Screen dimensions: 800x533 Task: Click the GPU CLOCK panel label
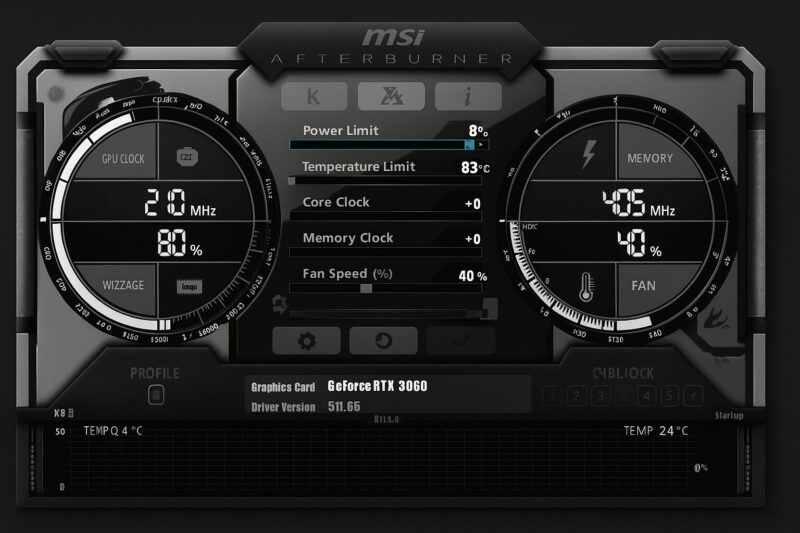click(x=123, y=159)
